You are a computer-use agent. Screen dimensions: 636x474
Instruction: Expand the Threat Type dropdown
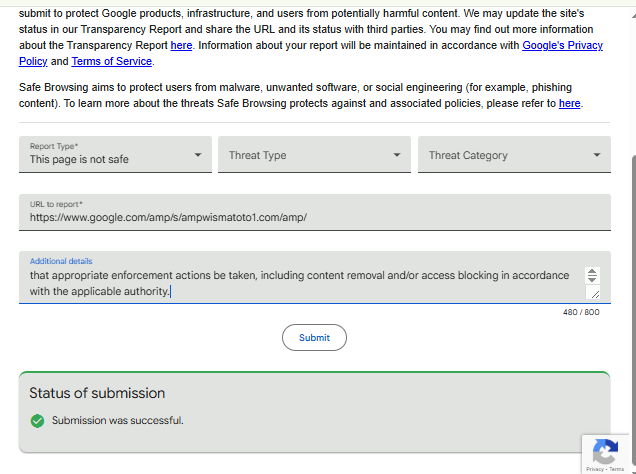tap(314, 154)
